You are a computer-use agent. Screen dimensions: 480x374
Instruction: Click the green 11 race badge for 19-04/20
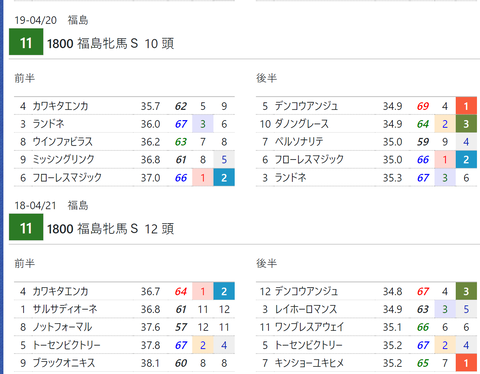click(26, 42)
